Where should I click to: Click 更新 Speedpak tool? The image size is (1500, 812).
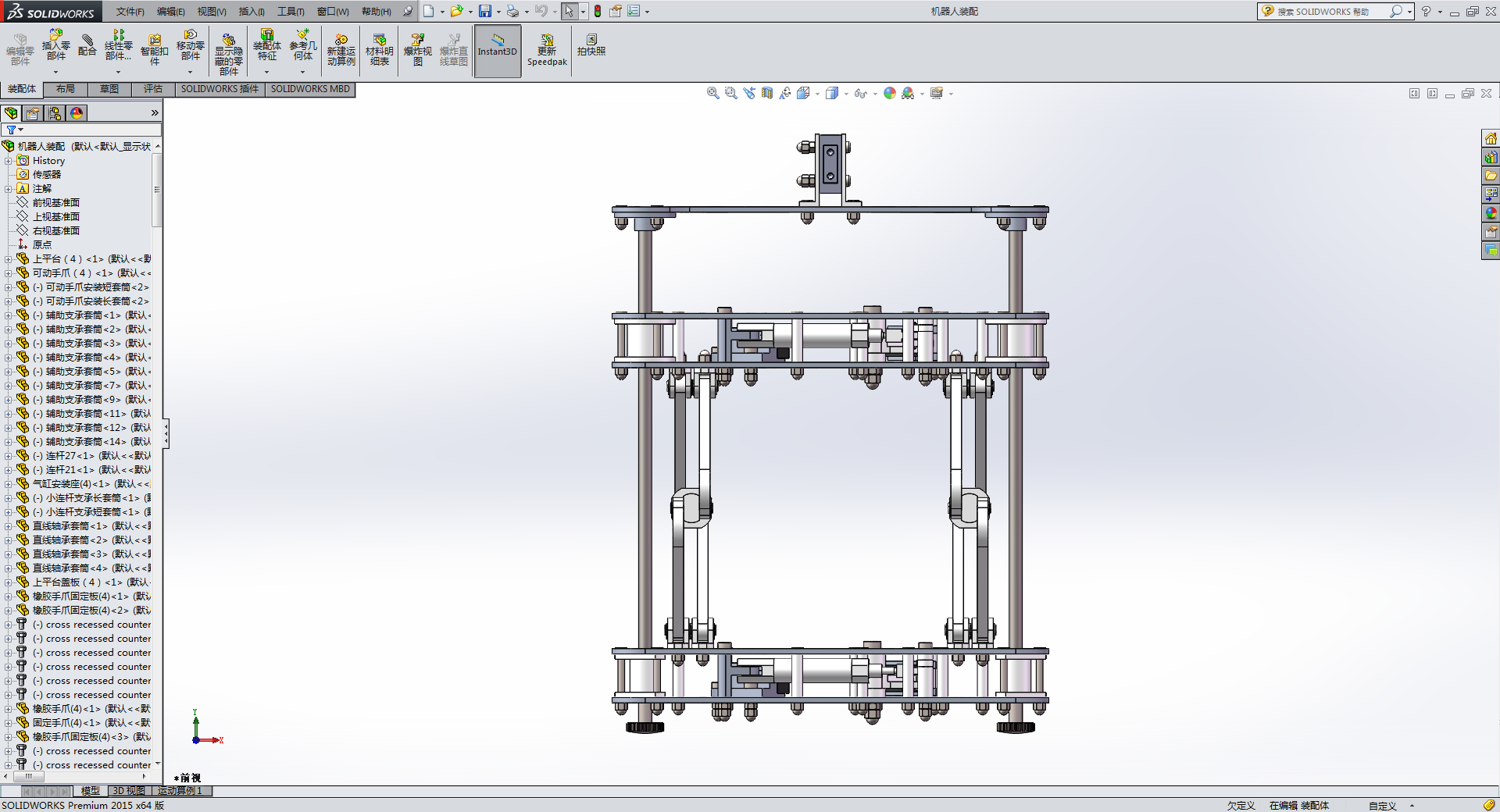[547, 50]
